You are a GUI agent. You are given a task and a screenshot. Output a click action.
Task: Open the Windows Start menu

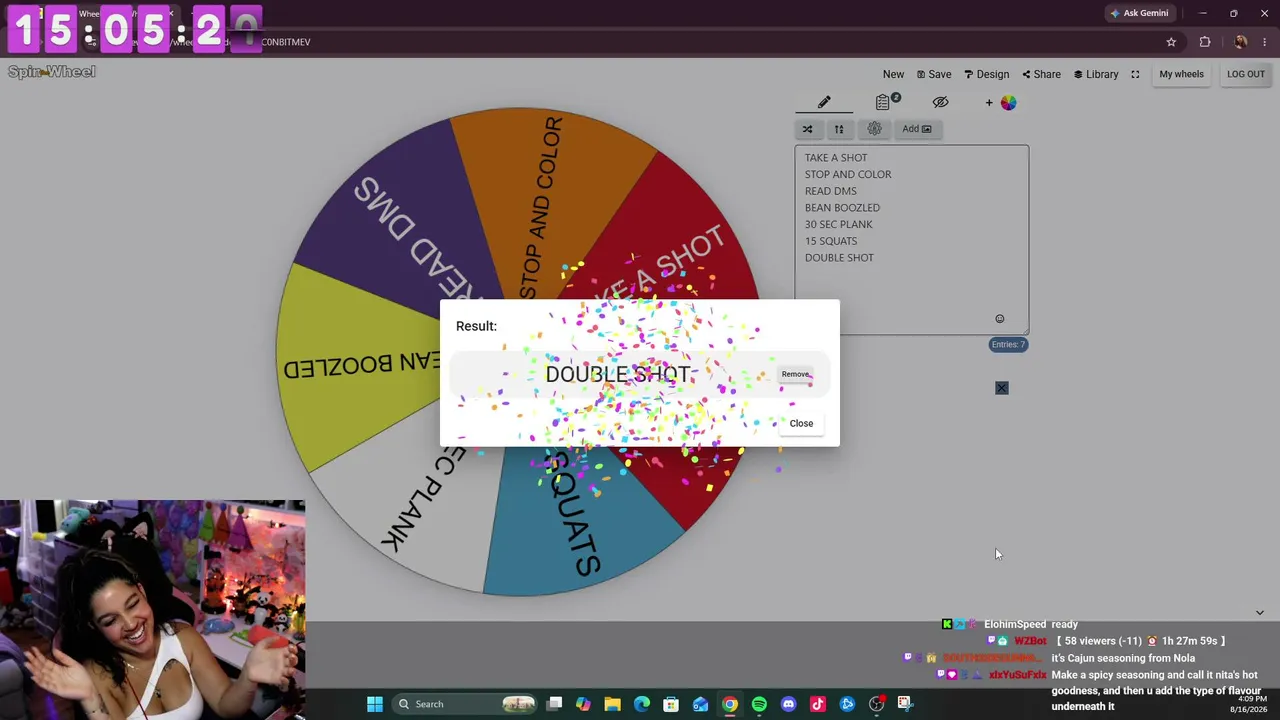[375, 704]
